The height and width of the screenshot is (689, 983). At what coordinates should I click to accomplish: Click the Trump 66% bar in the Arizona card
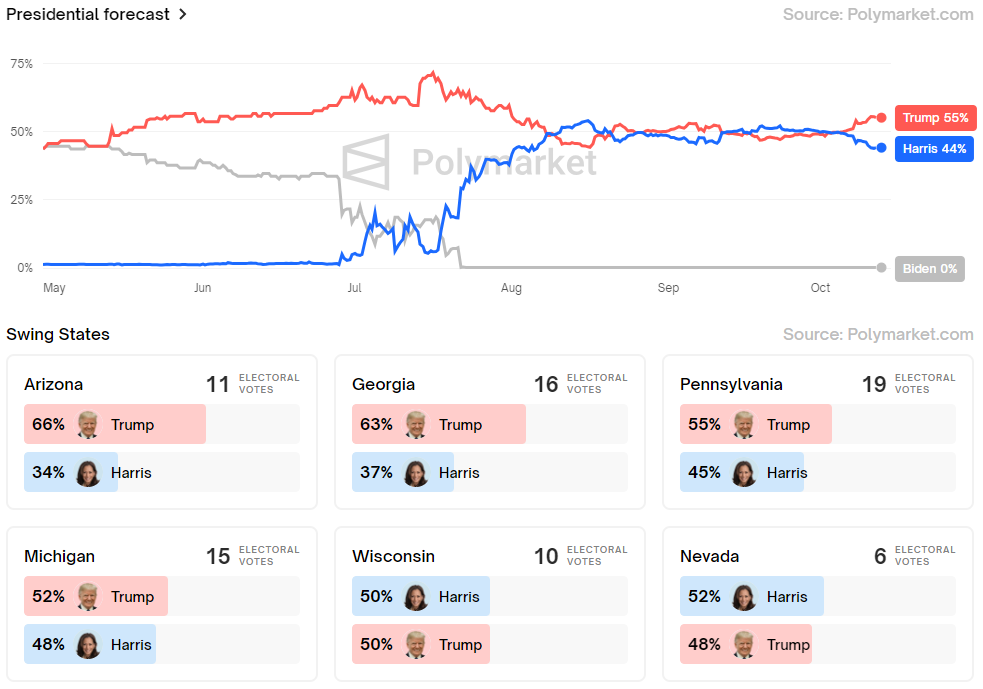coord(115,425)
